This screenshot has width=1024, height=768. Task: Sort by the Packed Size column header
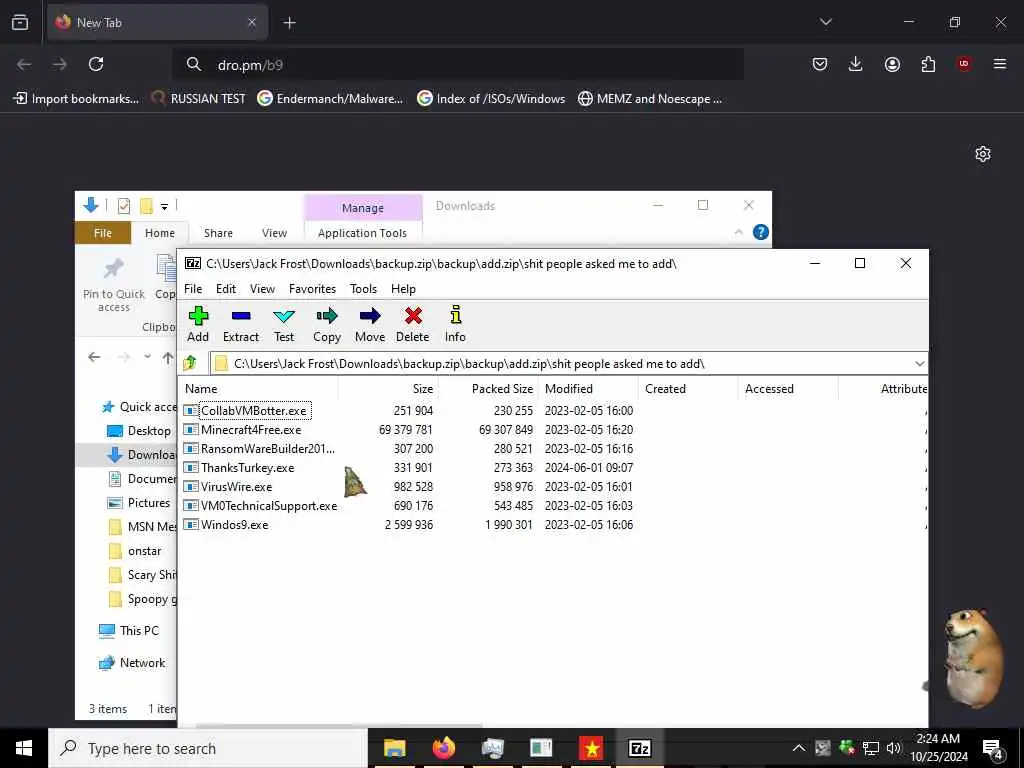tap(488, 389)
